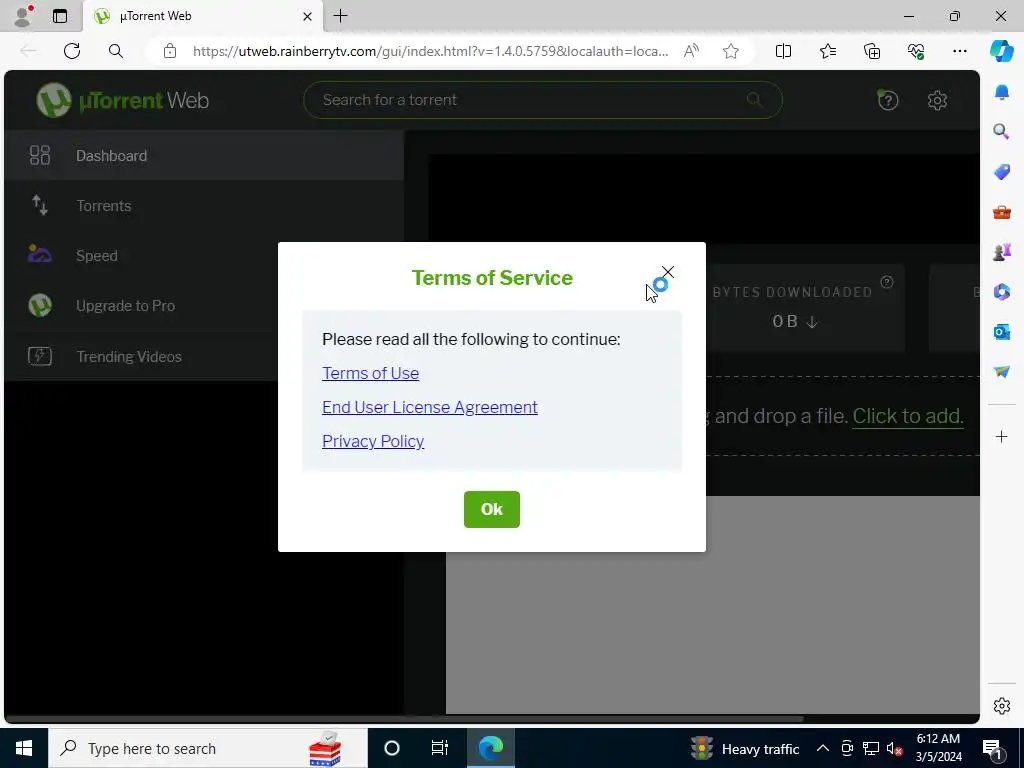Screen dimensions: 1024x768
Task: Click the Edge icon on taskbar
Action: (490, 748)
